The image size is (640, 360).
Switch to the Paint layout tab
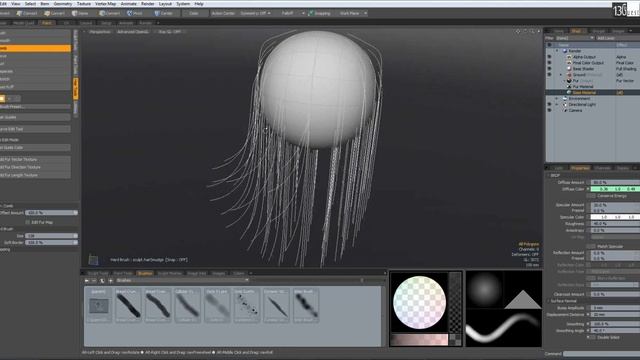point(47,23)
